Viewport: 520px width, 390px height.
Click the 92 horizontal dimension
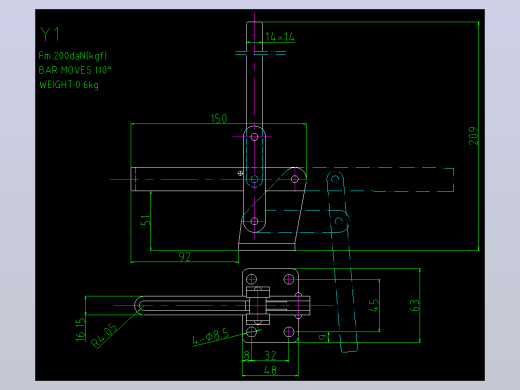185,256
